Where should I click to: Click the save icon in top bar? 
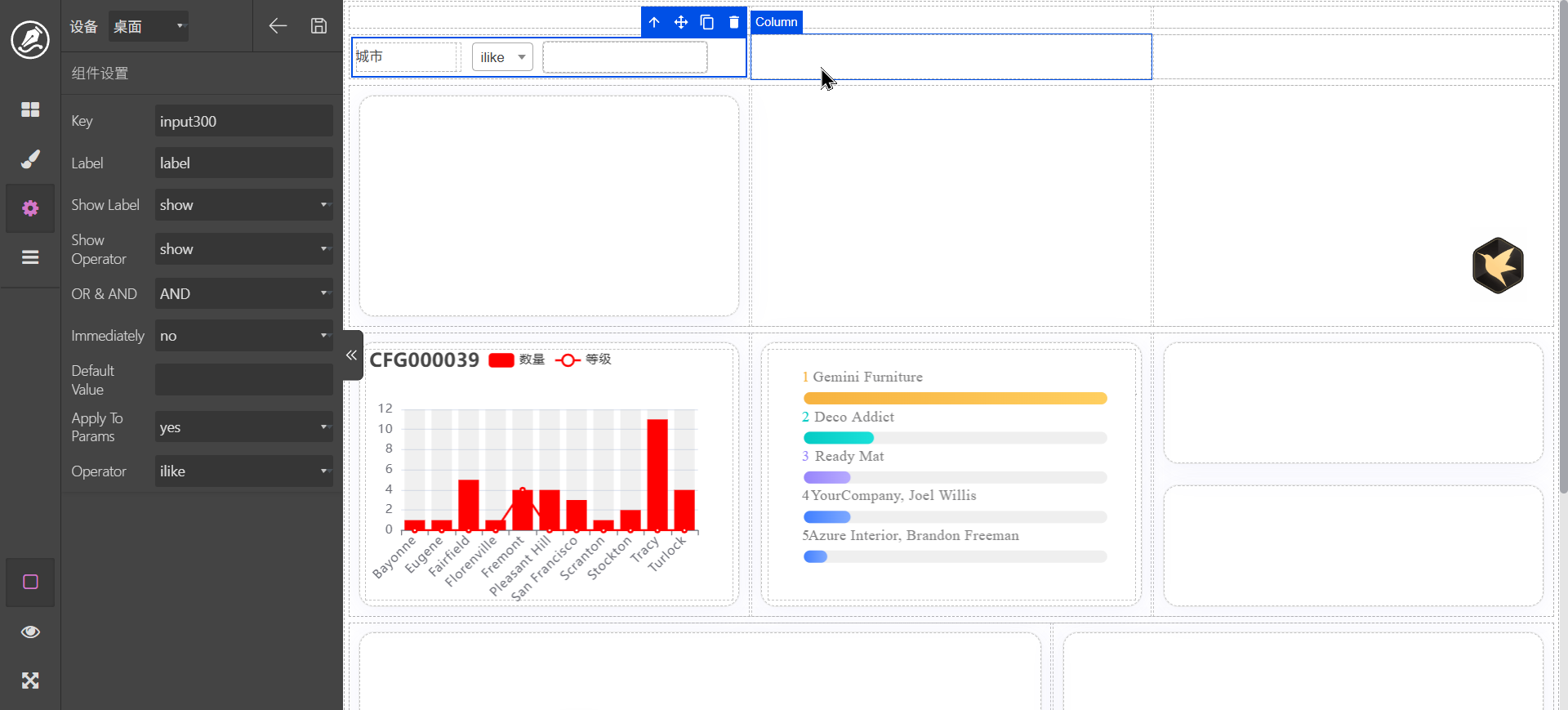click(318, 26)
